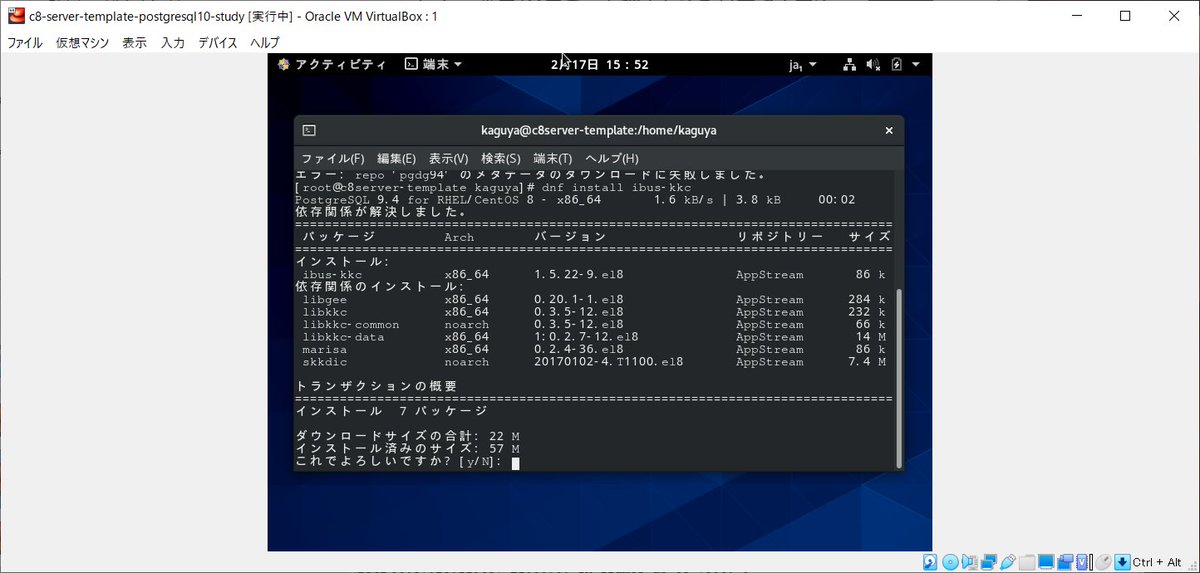1200x573 pixels.
Task: Click the ダウンロードサイズの合計: 22 M line
Action: pos(408,437)
